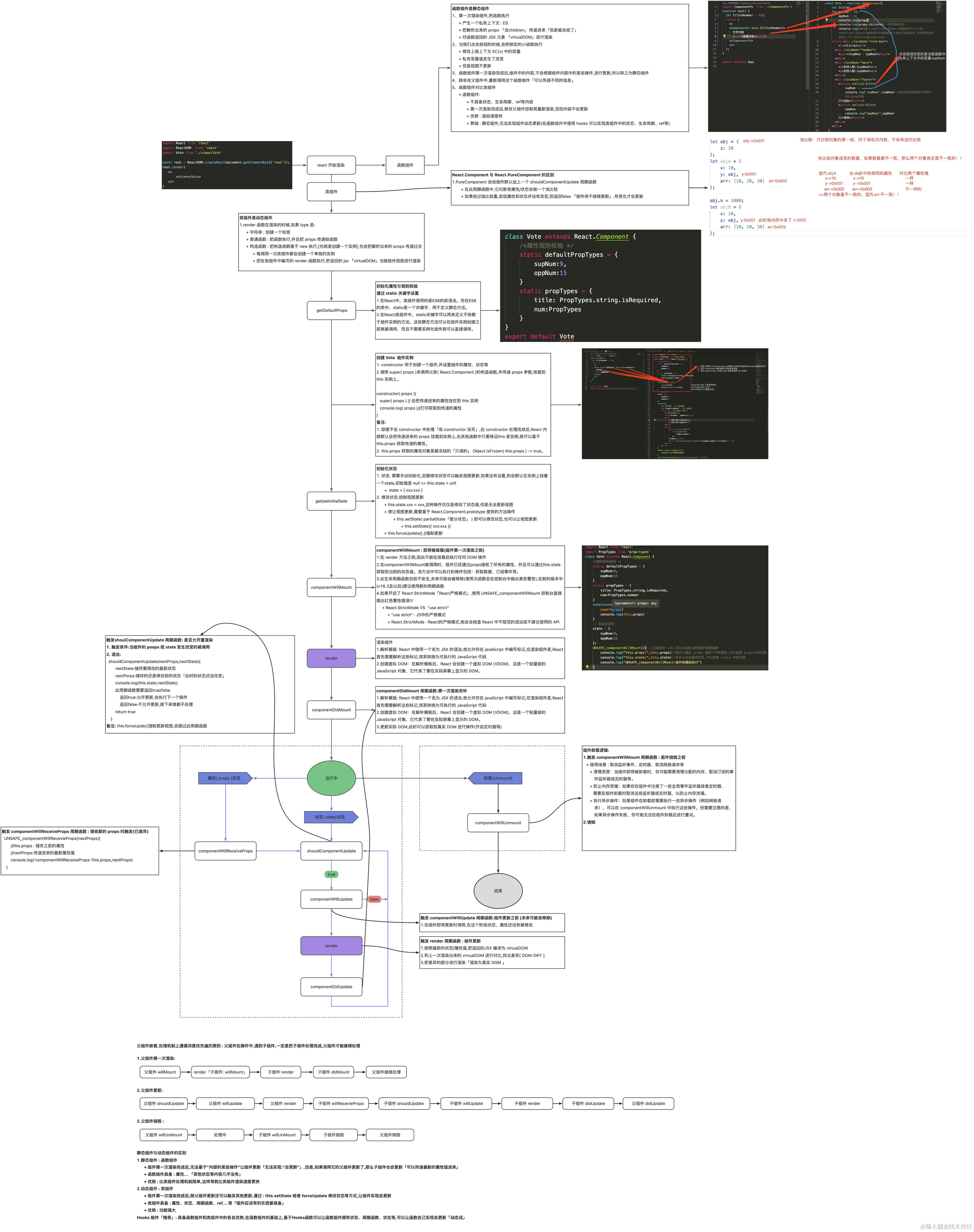
Task: Select the green 'true' label
Action: (331, 874)
